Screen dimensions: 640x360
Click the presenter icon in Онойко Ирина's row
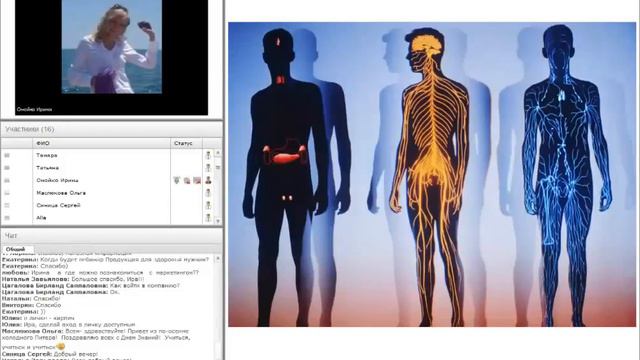coord(208,180)
